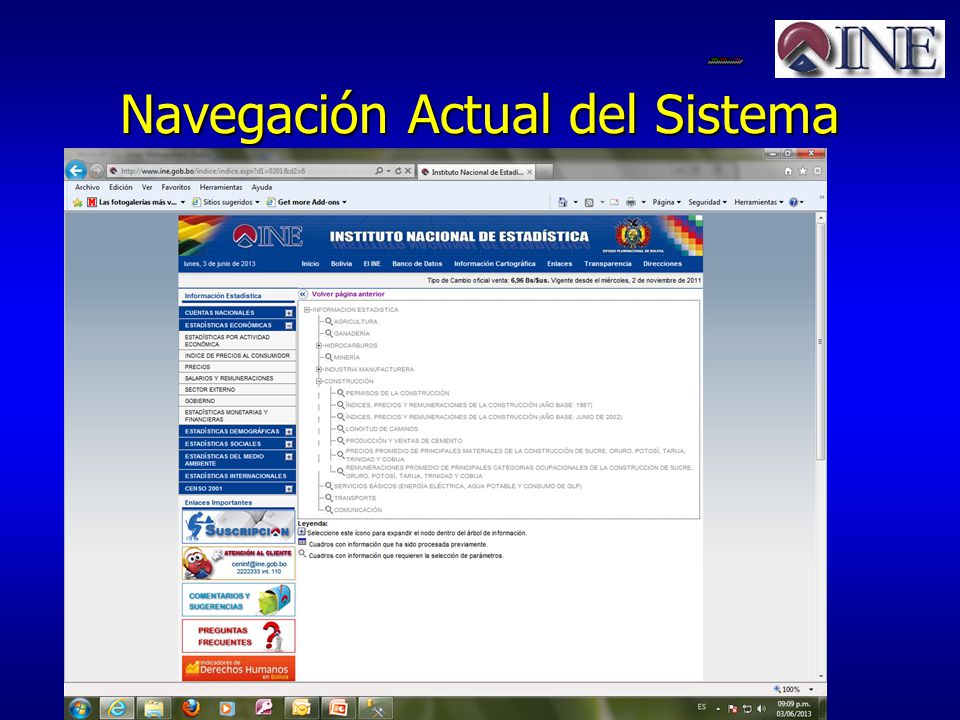Open the Ayuda menu
960x720 pixels.
click(261, 187)
